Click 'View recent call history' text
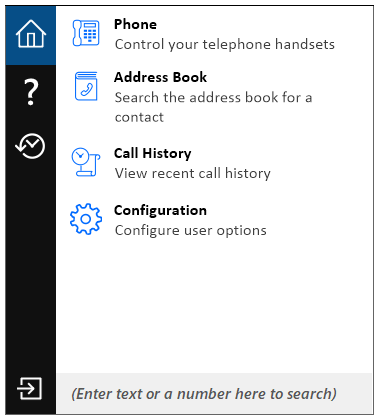This screenshot has width=378, height=418. tap(193, 174)
